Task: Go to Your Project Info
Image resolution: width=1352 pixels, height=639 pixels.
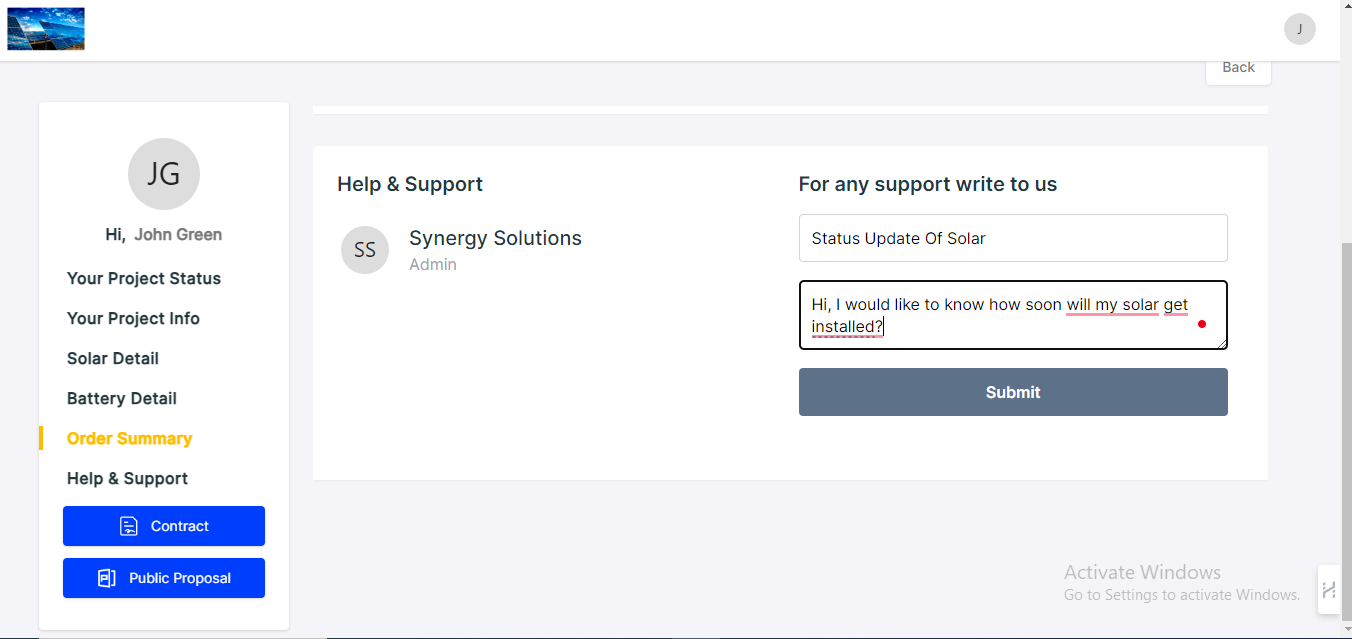Action: [x=133, y=318]
